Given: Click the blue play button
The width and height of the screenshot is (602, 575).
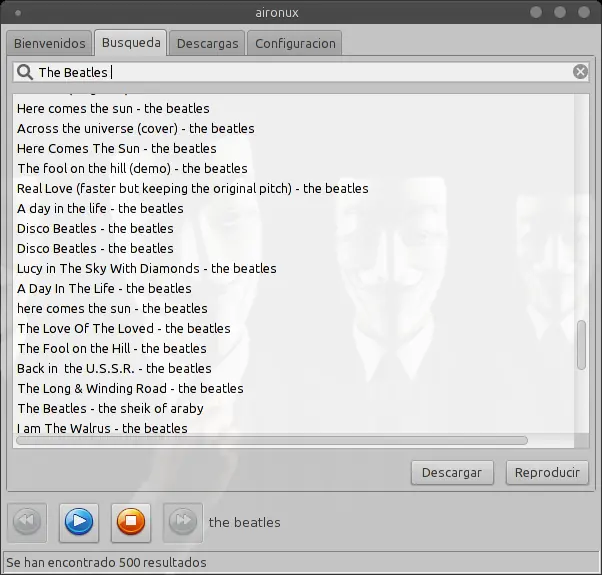Looking at the screenshot, I should (79, 522).
